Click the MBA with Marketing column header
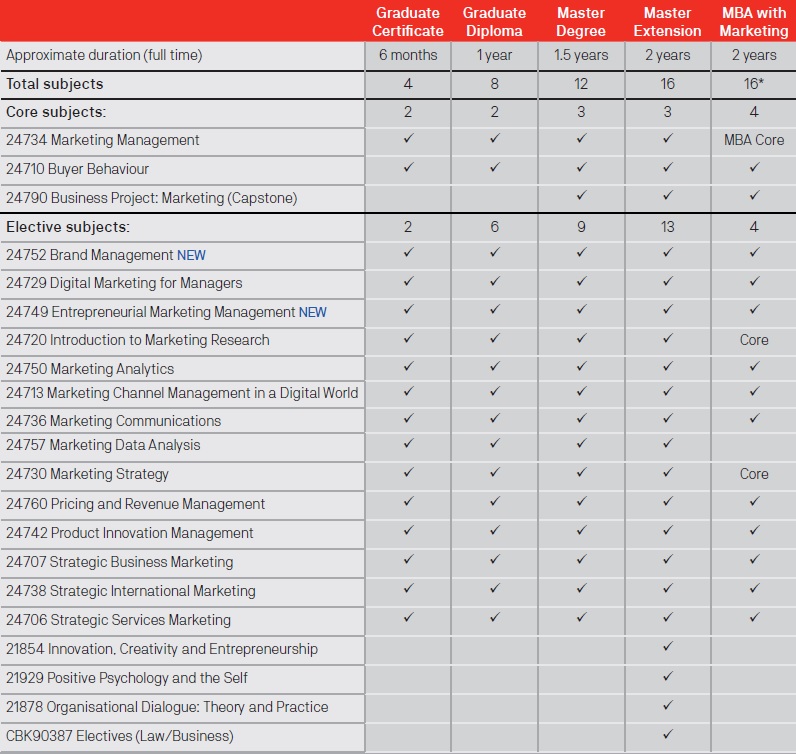Viewport: 796px width, 754px height. pos(754,22)
